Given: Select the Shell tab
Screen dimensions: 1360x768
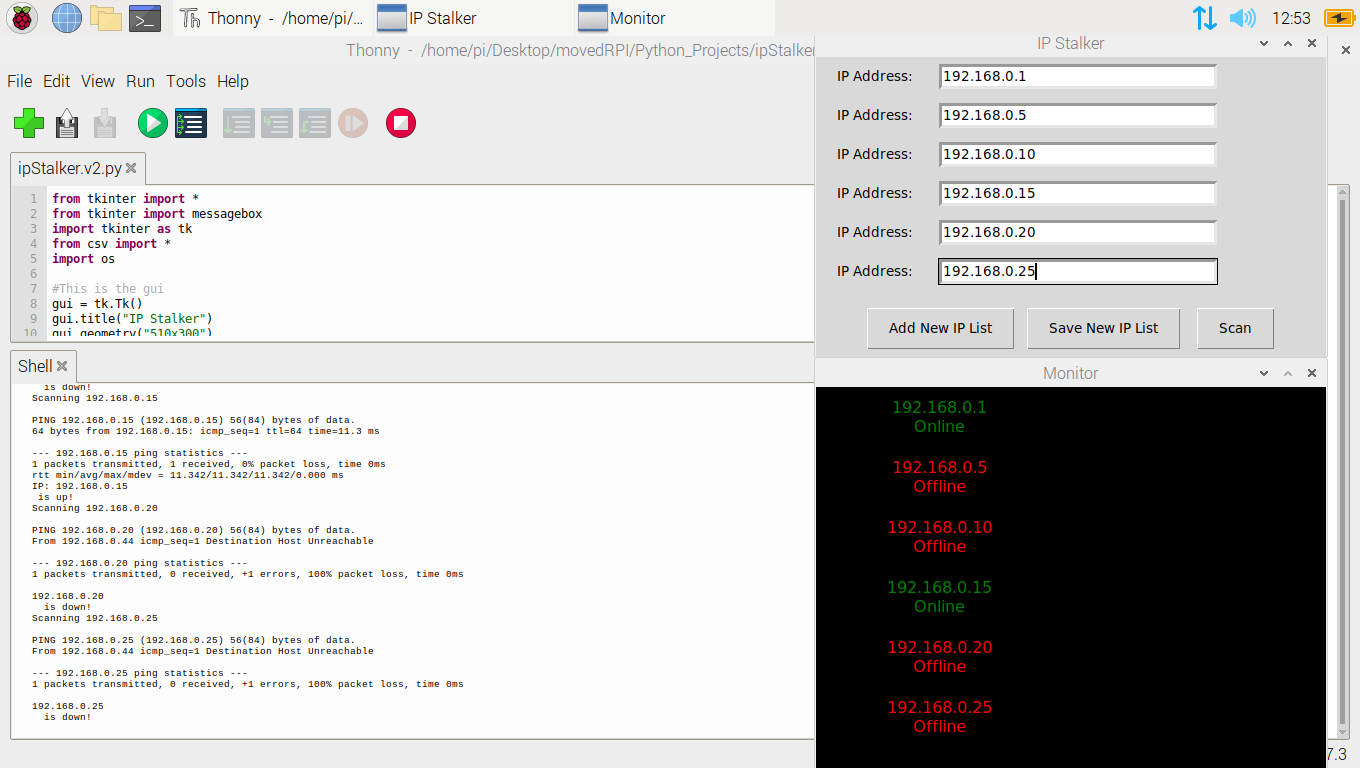Looking at the screenshot, I should point(44,366).
